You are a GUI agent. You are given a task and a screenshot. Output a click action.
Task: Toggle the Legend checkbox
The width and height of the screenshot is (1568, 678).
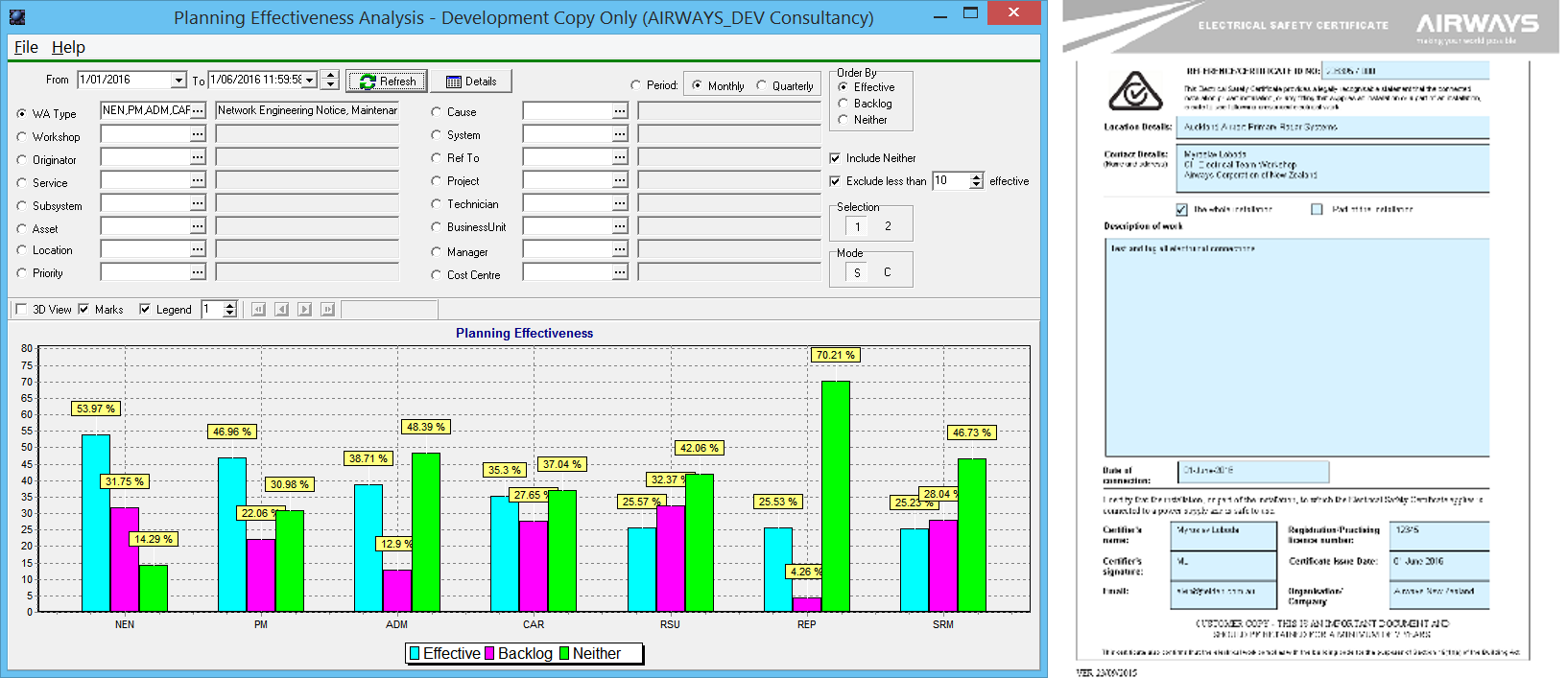click(x=145, y=310)
